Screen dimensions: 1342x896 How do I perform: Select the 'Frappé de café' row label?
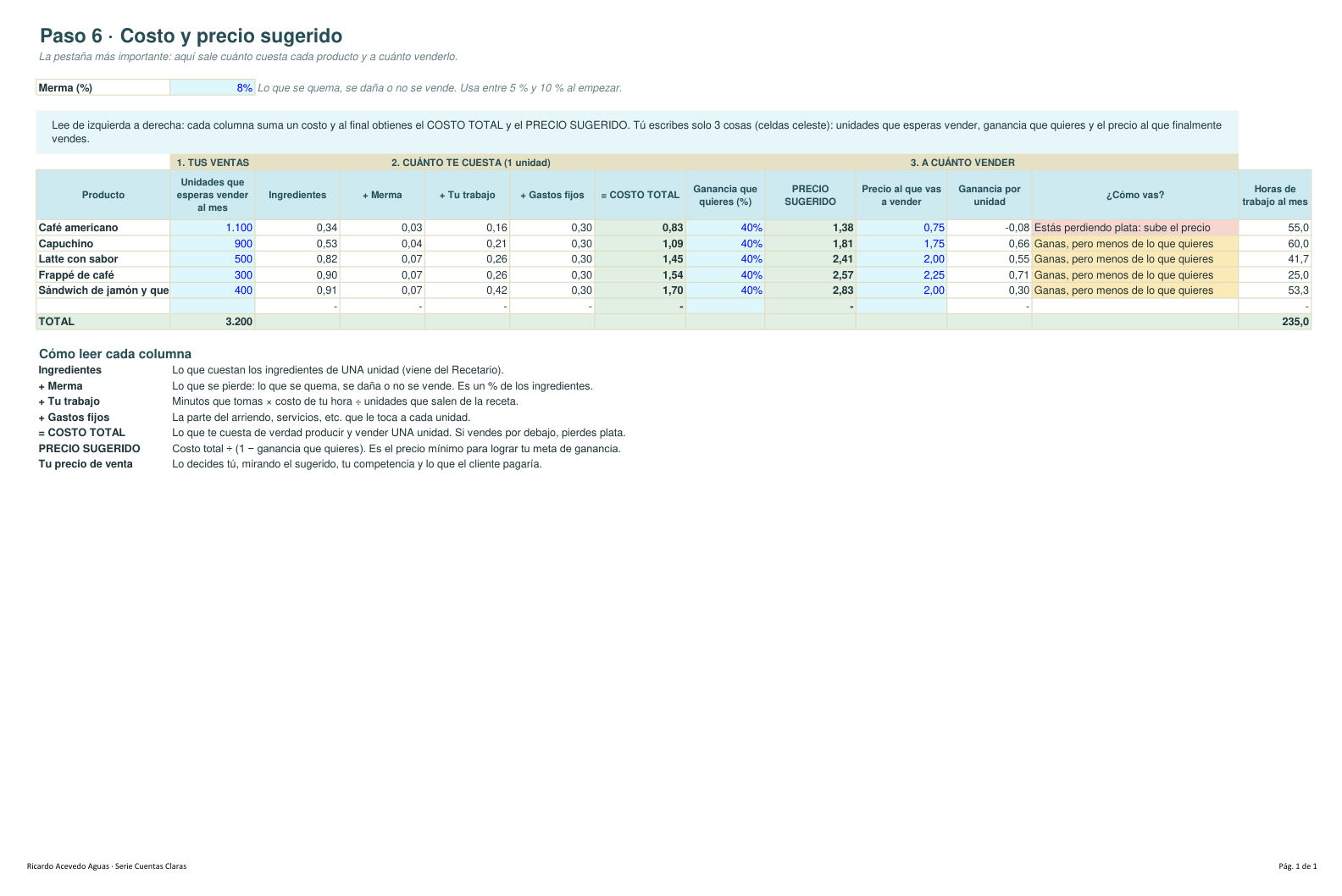[x=103, y=275]
